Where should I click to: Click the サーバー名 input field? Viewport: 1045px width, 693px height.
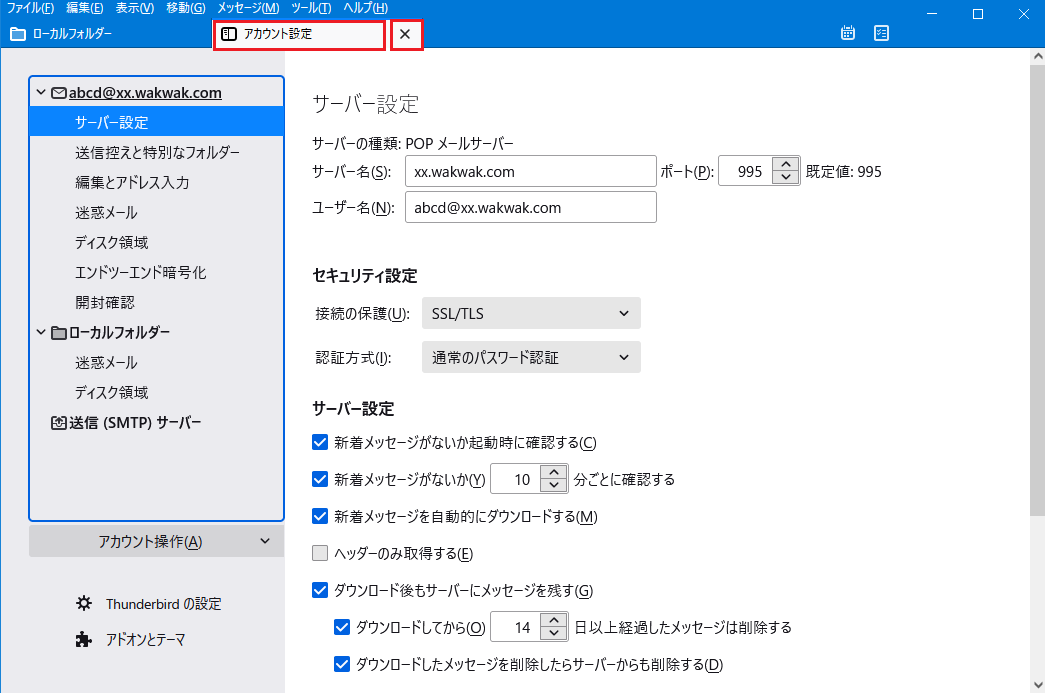(530, 171)
